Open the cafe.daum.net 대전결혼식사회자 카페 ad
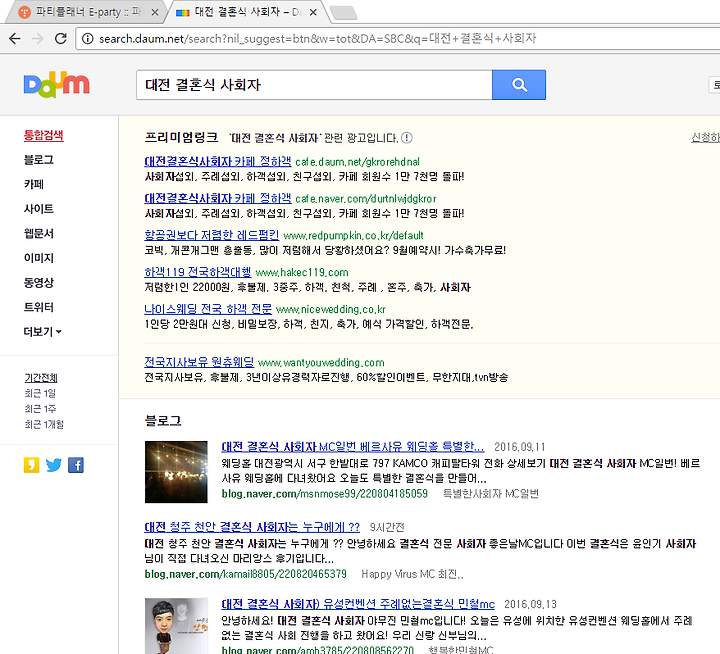The height and width of the screenshot is (654, 720). tap(218, 162)
